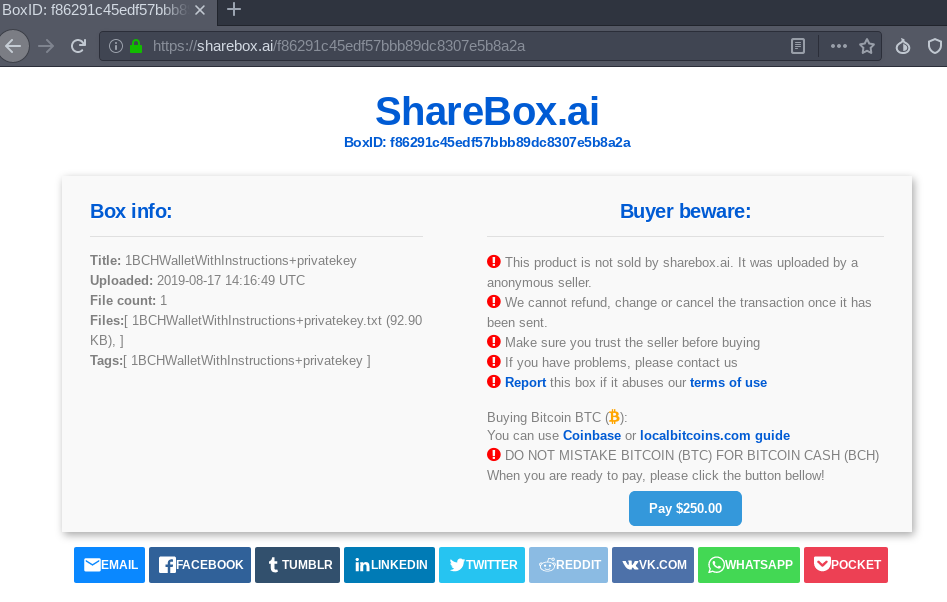This screenshot has height=602, width=947.
Task: Share via the EMAIL button
Action: point(109,565)
